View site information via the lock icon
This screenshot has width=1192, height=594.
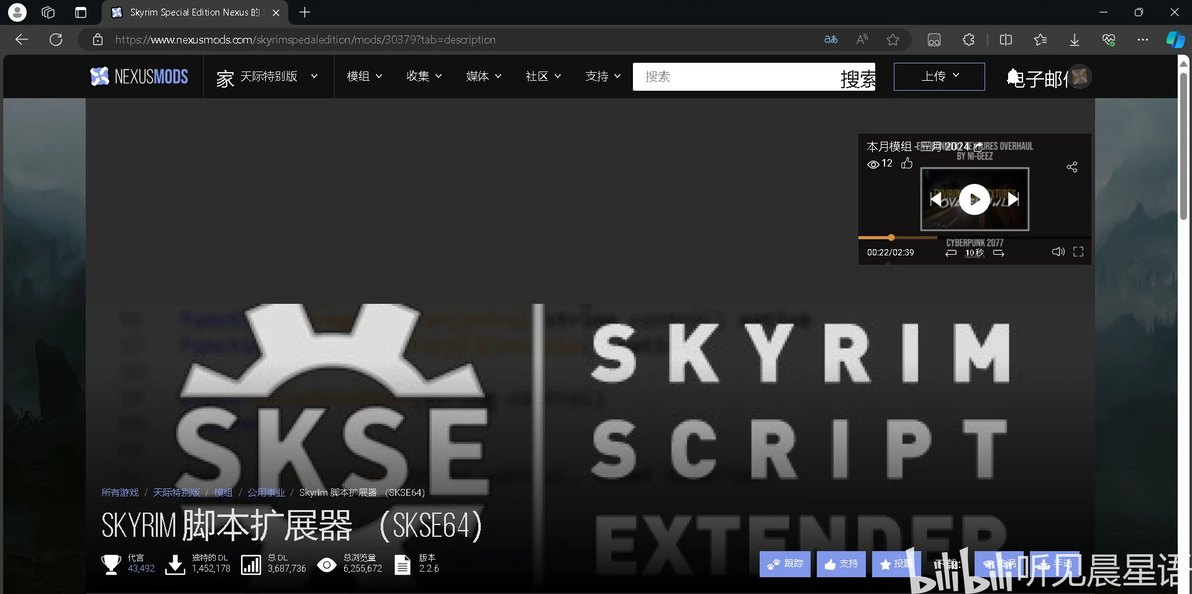point(97,40)
